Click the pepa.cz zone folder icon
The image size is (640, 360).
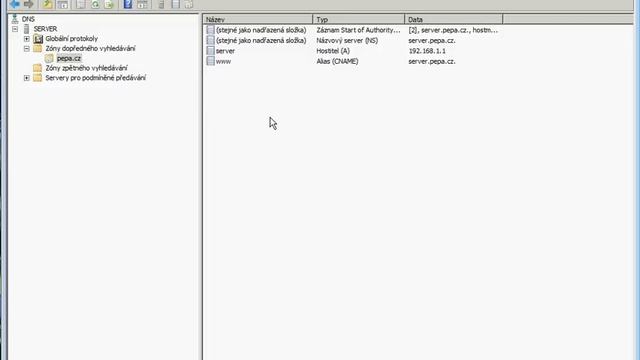point(49,58)
